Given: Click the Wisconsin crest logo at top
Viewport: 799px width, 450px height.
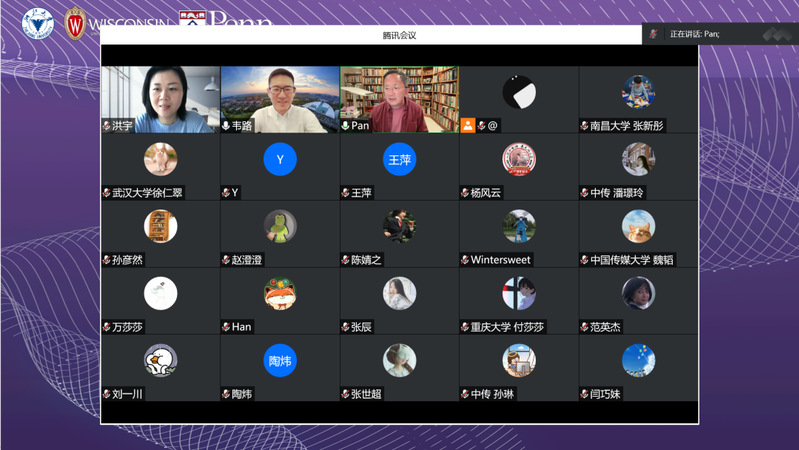Looking at the screenshot, I should tap(75, 22).
